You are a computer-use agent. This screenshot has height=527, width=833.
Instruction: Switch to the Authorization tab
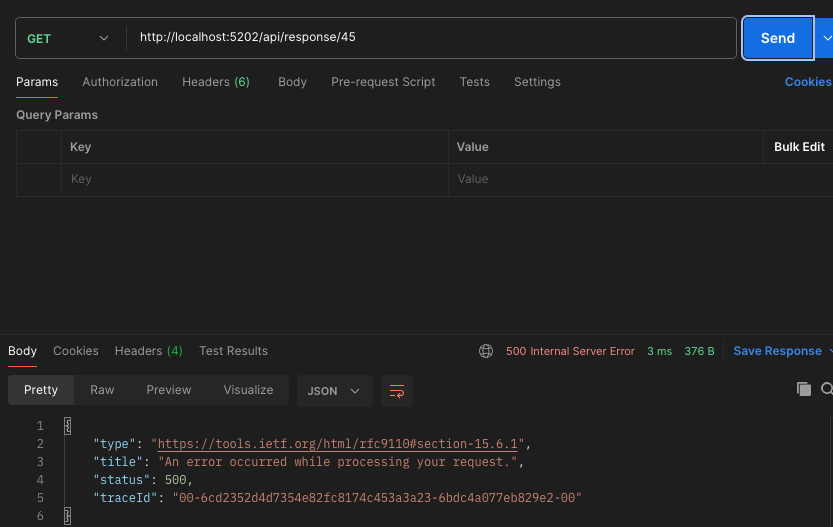pyautogui.click(x=120, y=82)
